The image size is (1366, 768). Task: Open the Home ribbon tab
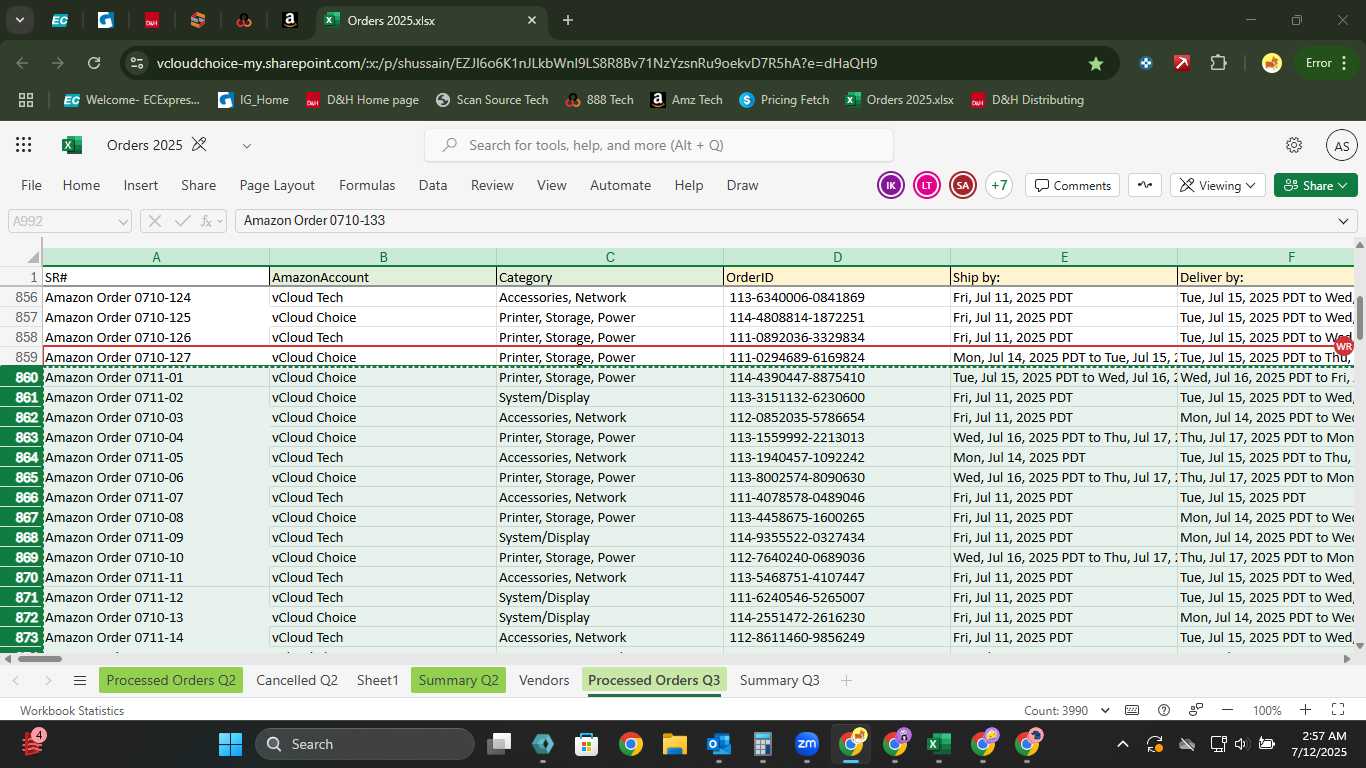coord(81,185)
